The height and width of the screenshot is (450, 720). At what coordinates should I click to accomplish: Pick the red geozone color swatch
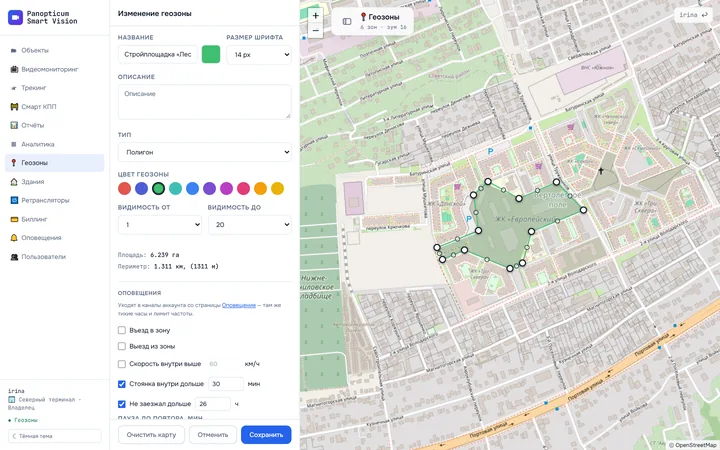click(x=124, y=188)
